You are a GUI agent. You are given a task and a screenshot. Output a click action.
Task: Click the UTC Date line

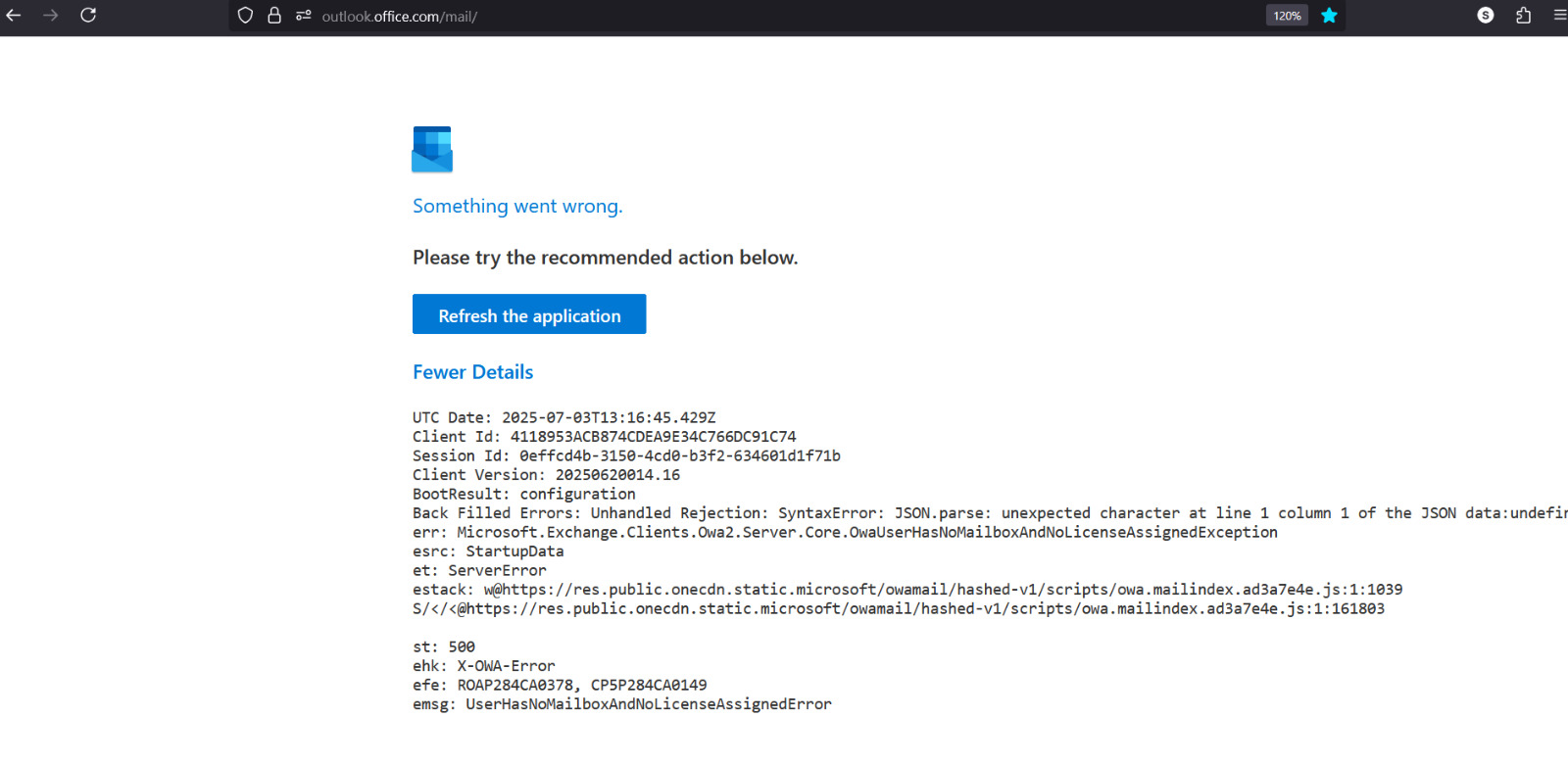tap(563, 417)
